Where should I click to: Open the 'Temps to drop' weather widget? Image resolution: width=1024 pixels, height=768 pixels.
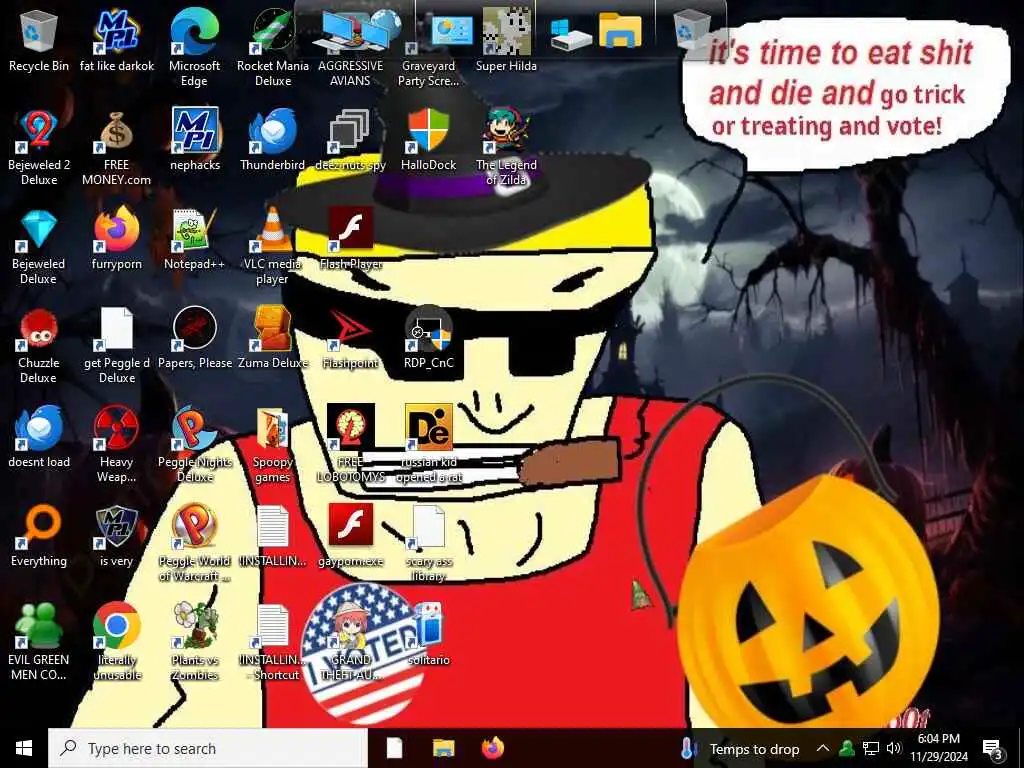coord(740,749)
